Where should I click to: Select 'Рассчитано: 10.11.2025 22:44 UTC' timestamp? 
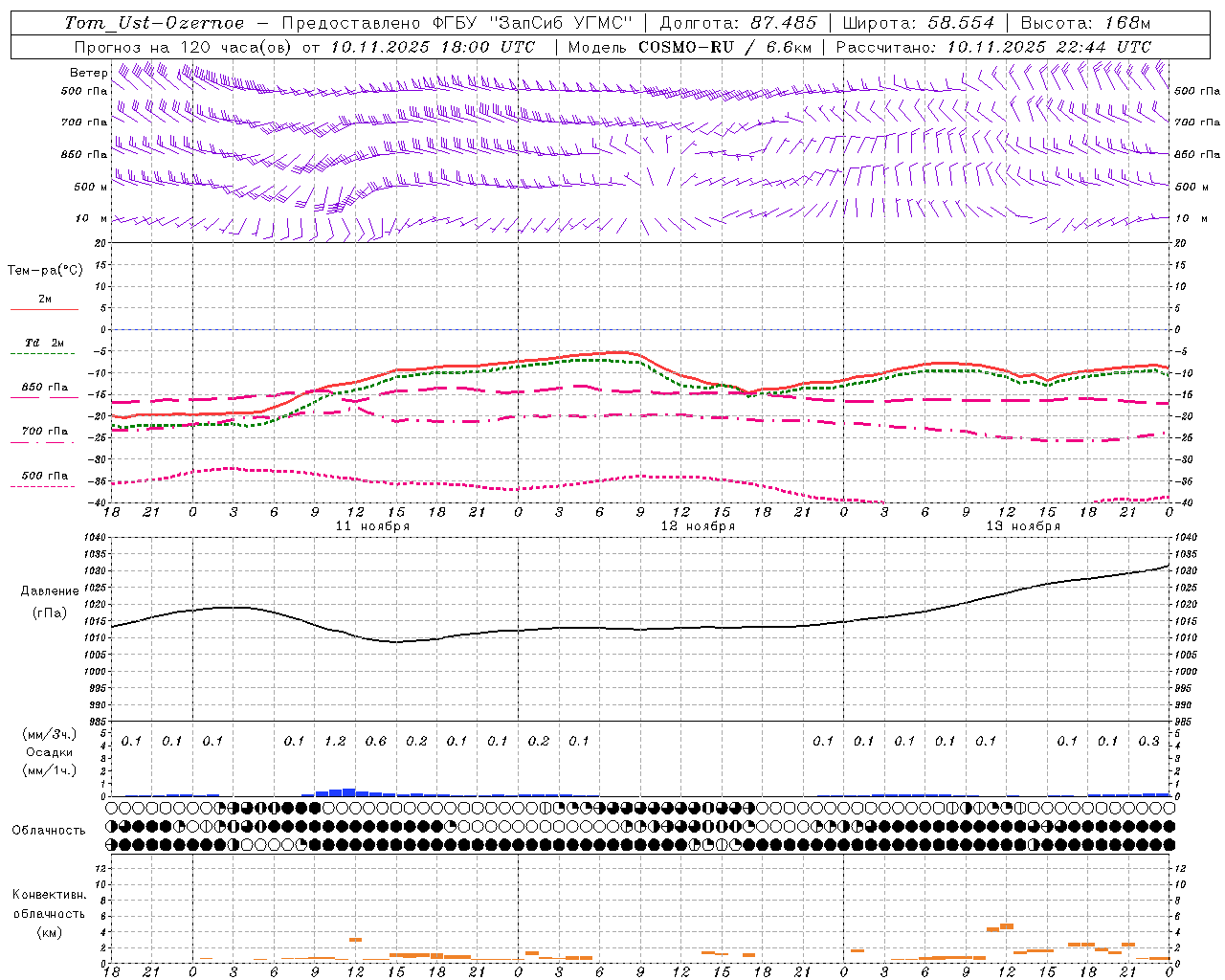(993, 47)
